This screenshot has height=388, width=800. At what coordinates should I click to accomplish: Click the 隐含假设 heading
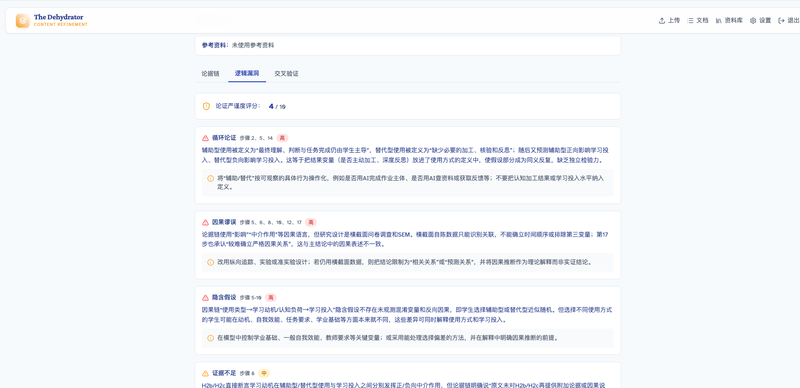pos(224,298)
